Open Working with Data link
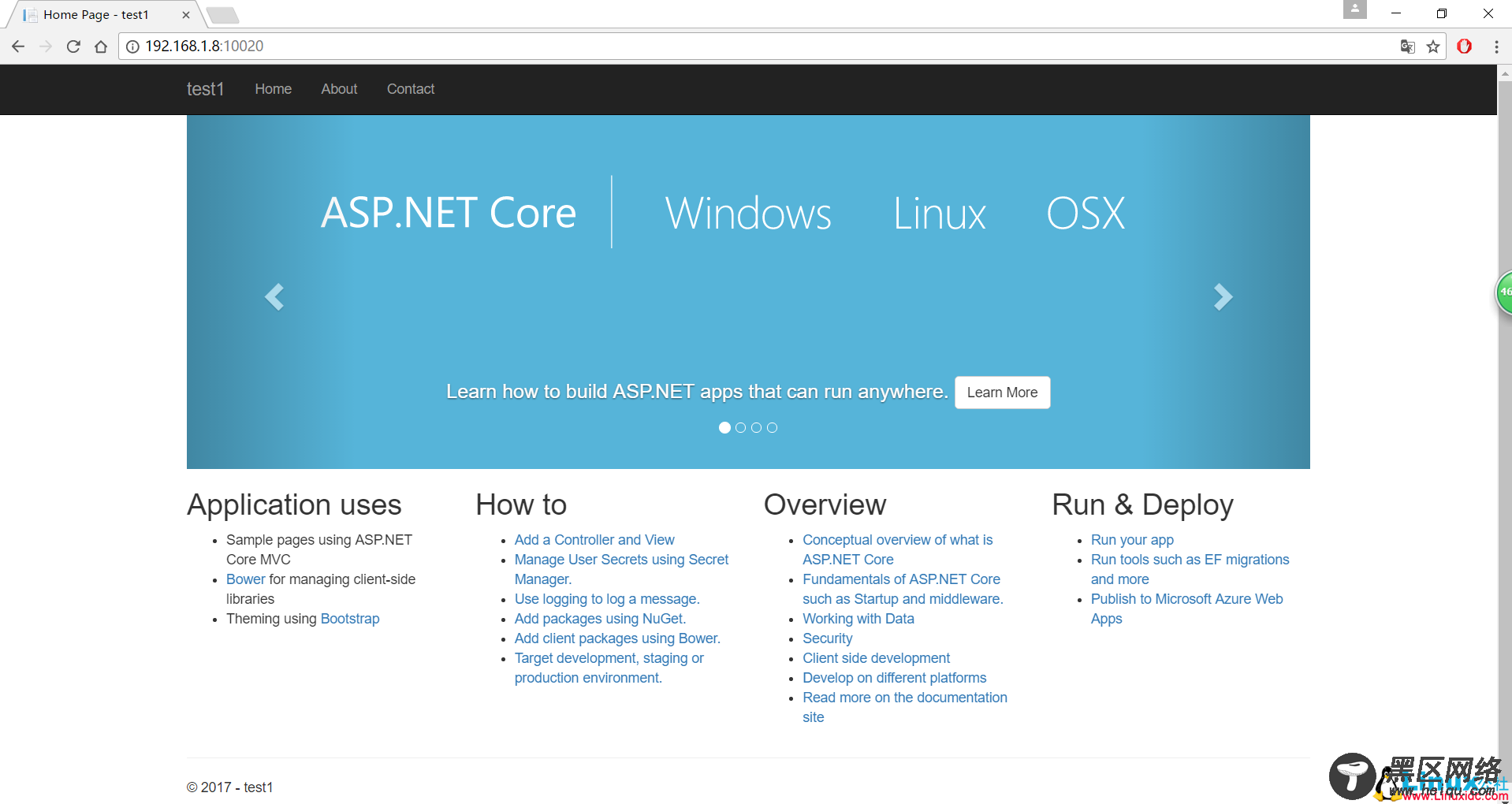Screen dimensions: 1512x804 pyautogui.click(x=858, y=619)
